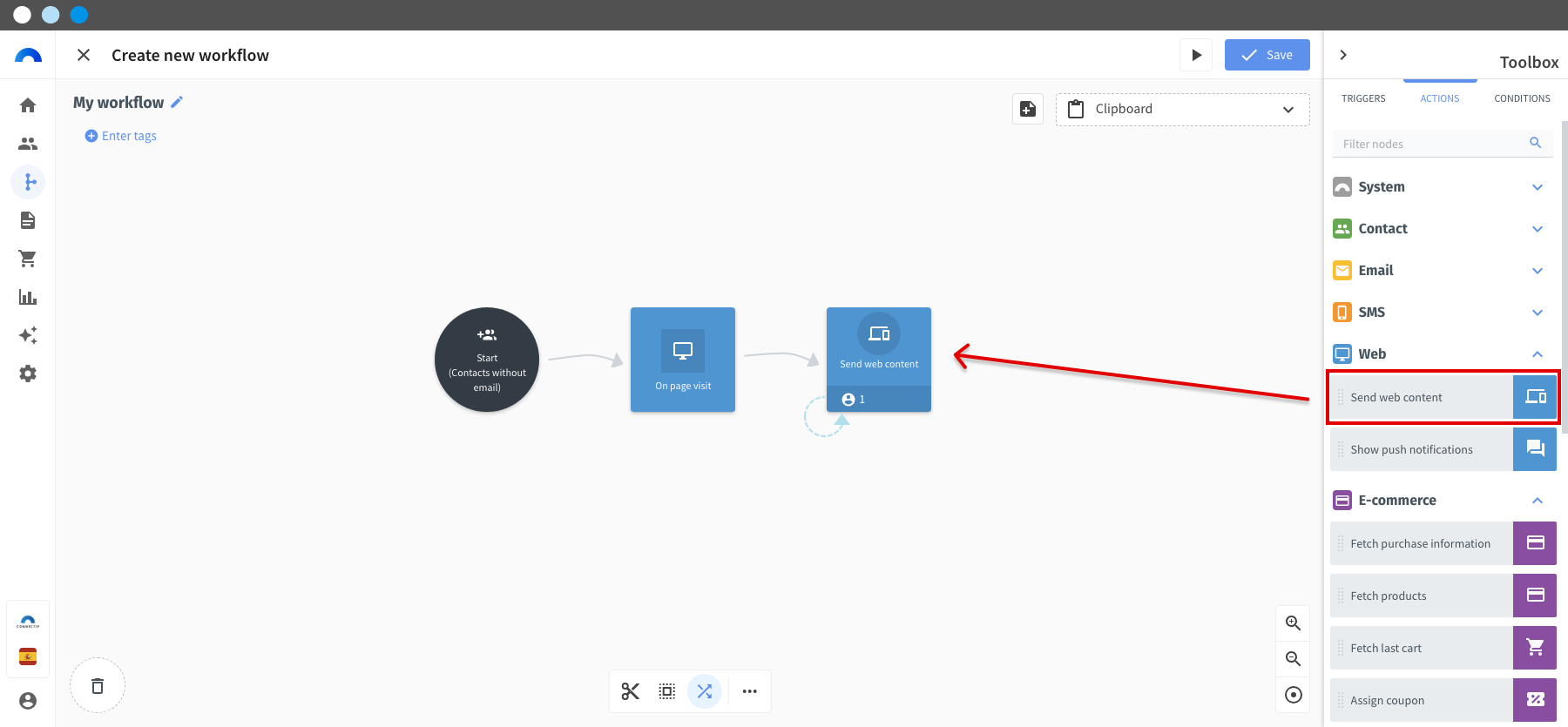Click the zoom out magnifier
Viewport: 1568px width, 727px height.
1294,659
